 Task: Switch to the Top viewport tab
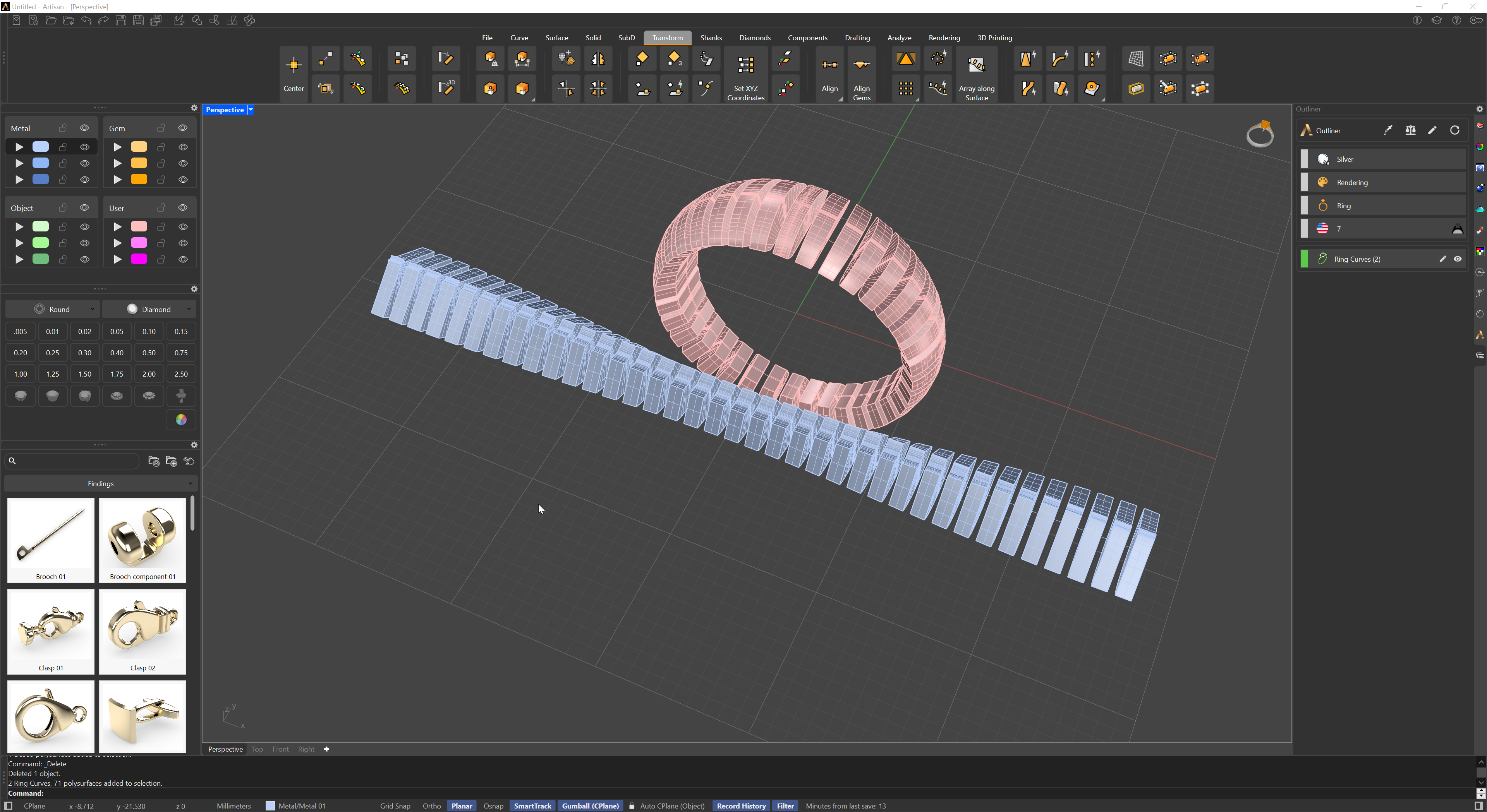(x=257, y=749)
